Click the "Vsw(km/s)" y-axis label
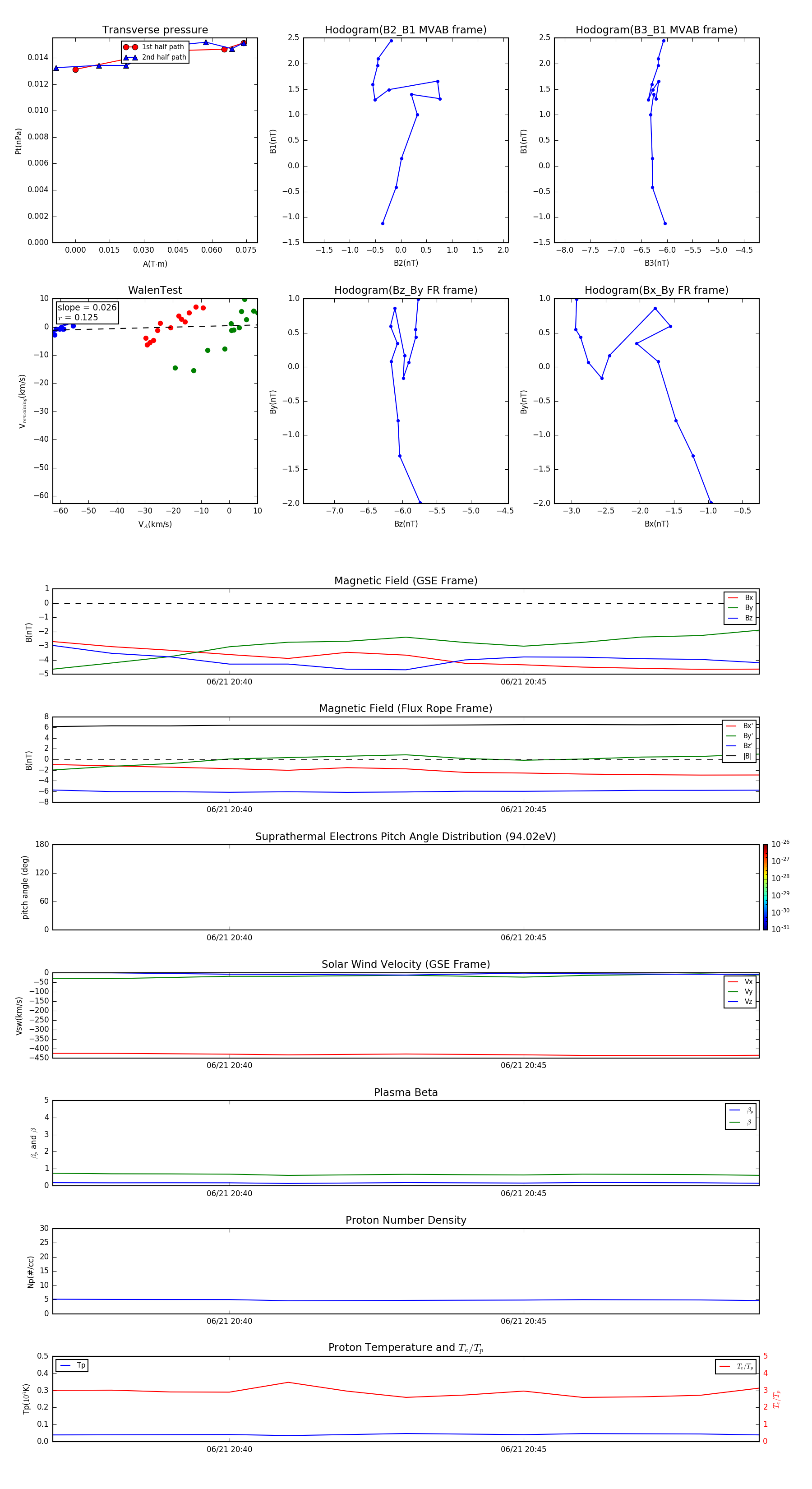This screenshot has width=812, height=1489. point(18,1016)
